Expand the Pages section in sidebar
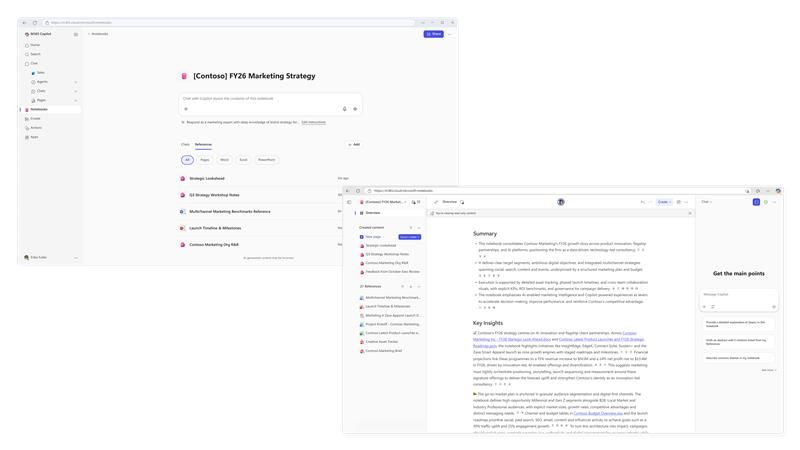The image size is (800, 450). (x=76, y=100)
